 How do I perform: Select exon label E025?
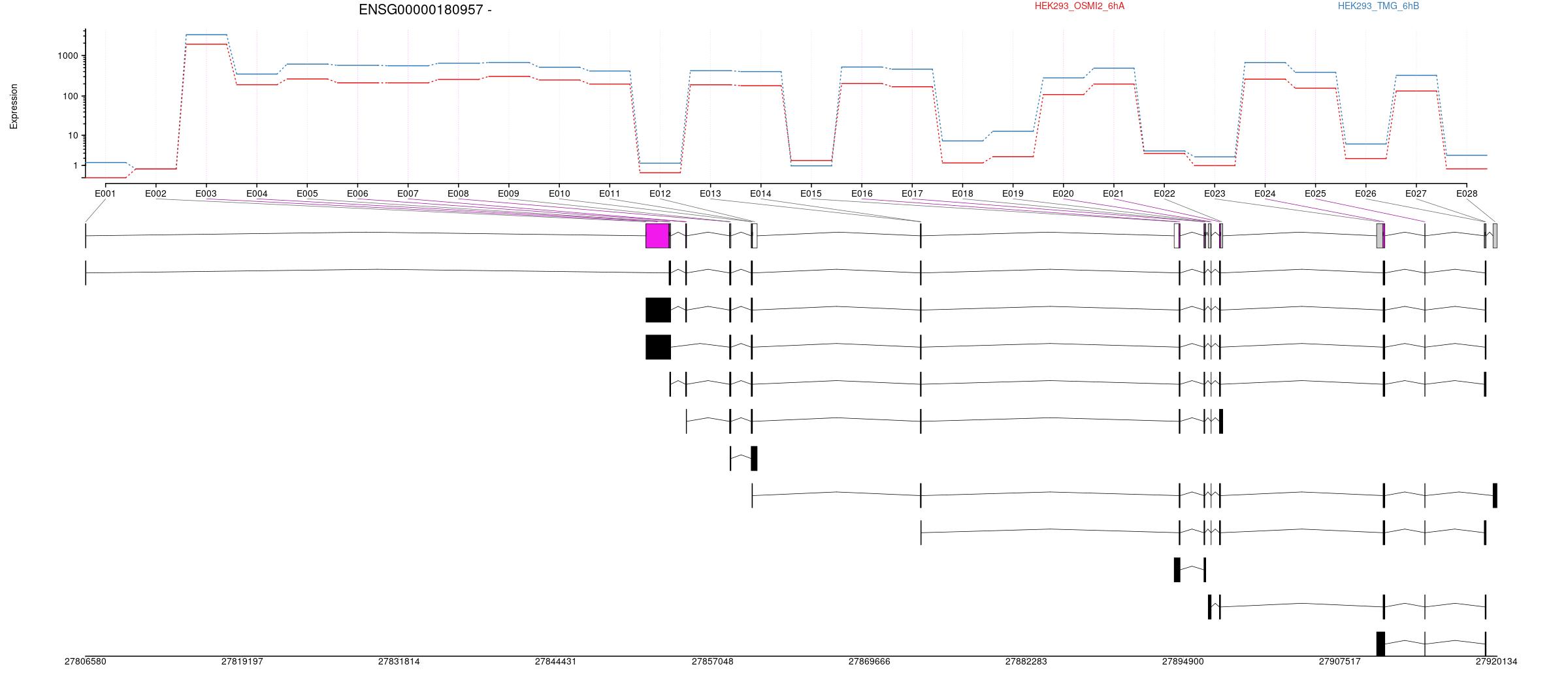coord(1315,193)
